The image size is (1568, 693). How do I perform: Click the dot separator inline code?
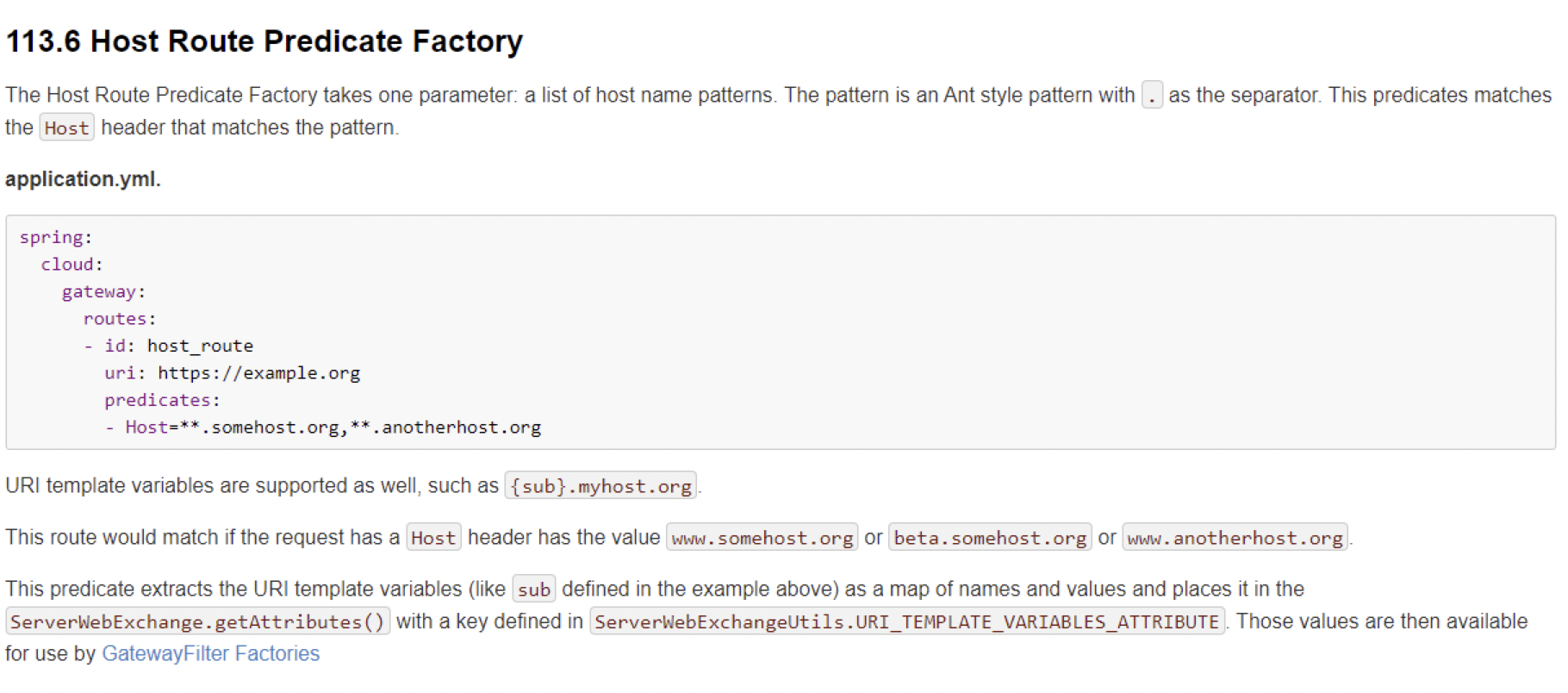[x=1152, y=95]
